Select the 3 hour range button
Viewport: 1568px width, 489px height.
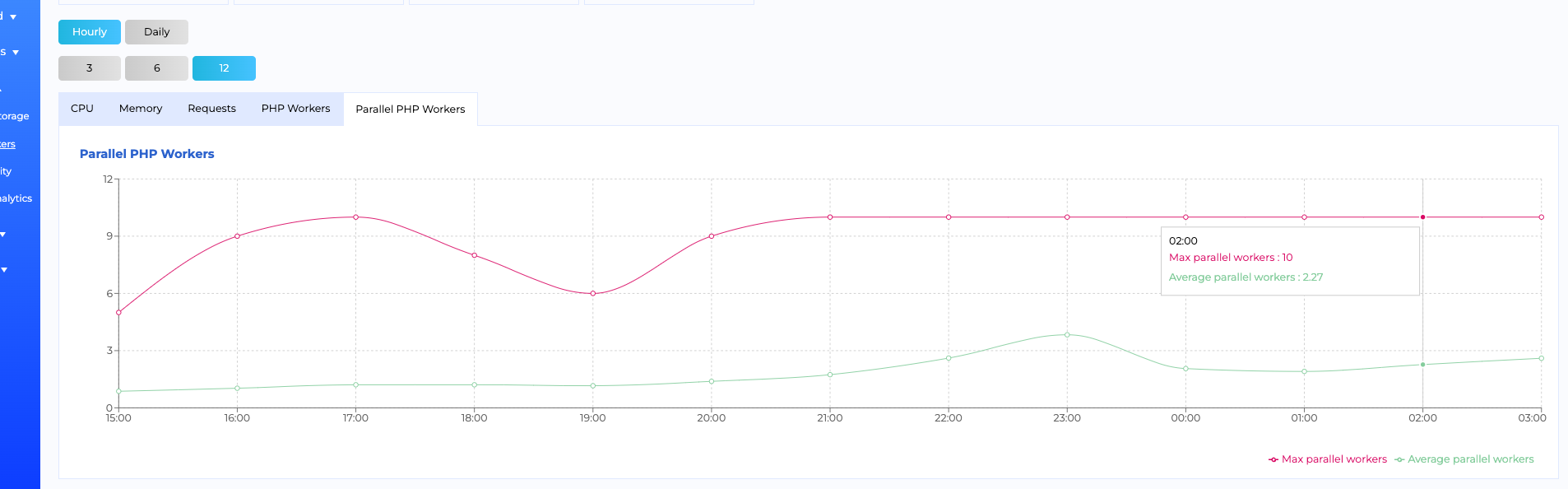[x=90, y=68]
